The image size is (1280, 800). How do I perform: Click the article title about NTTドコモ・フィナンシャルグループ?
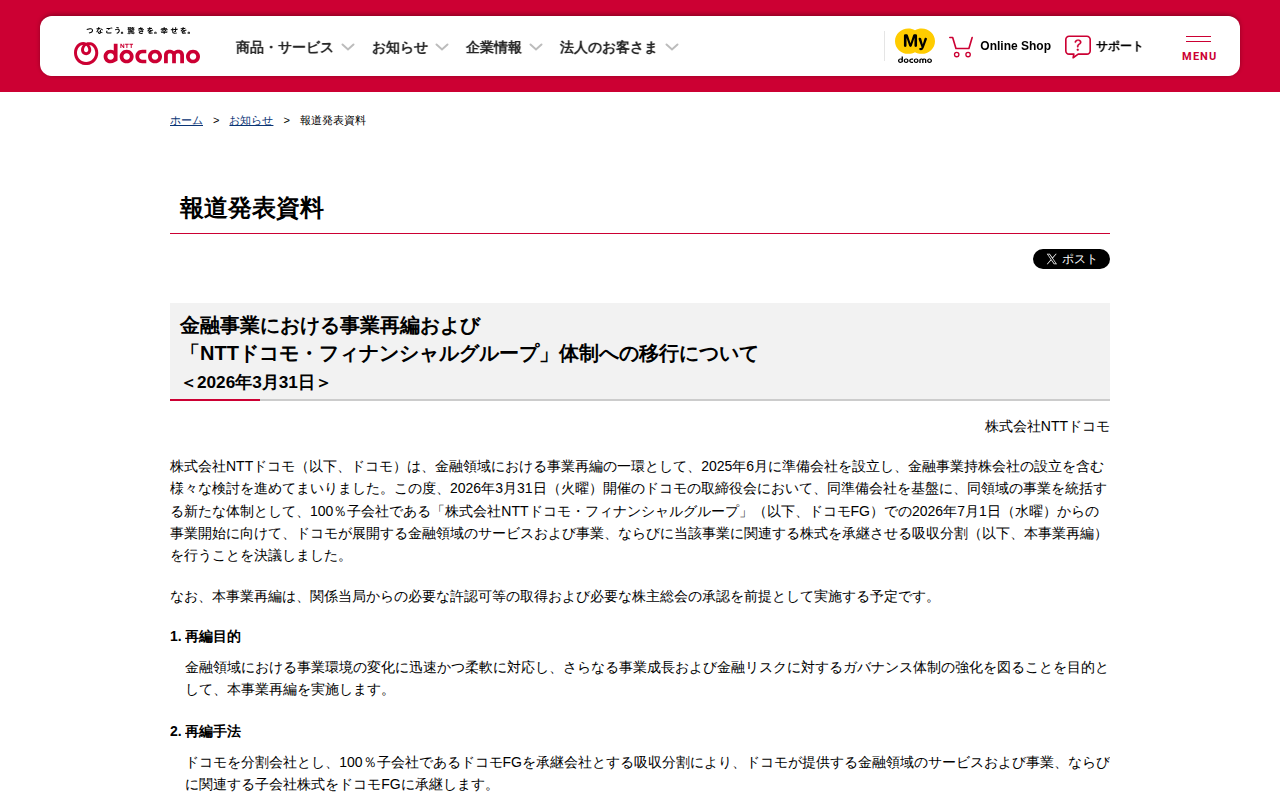click(469, 340)
